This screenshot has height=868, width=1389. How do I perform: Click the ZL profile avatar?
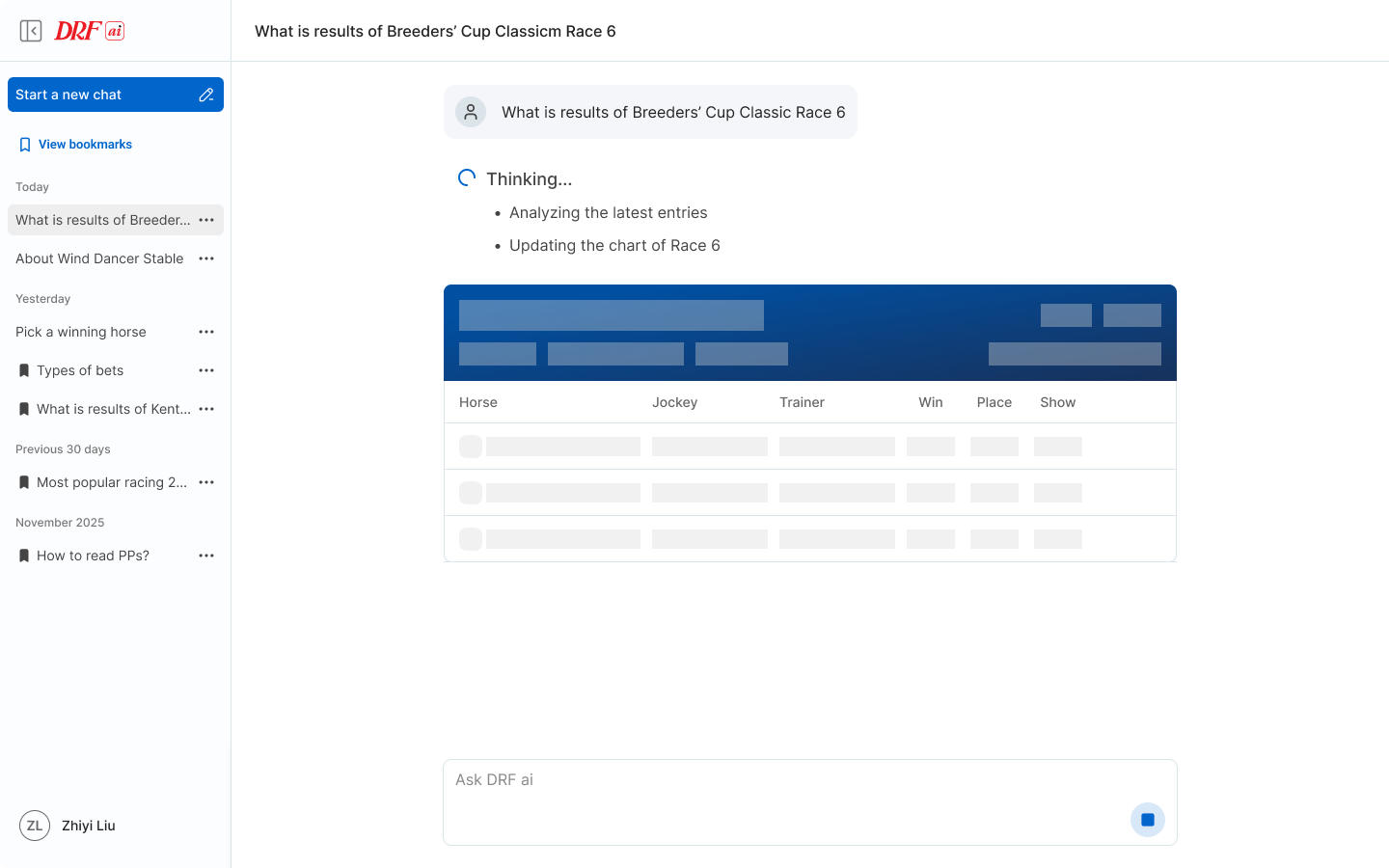tap(35, 826)
